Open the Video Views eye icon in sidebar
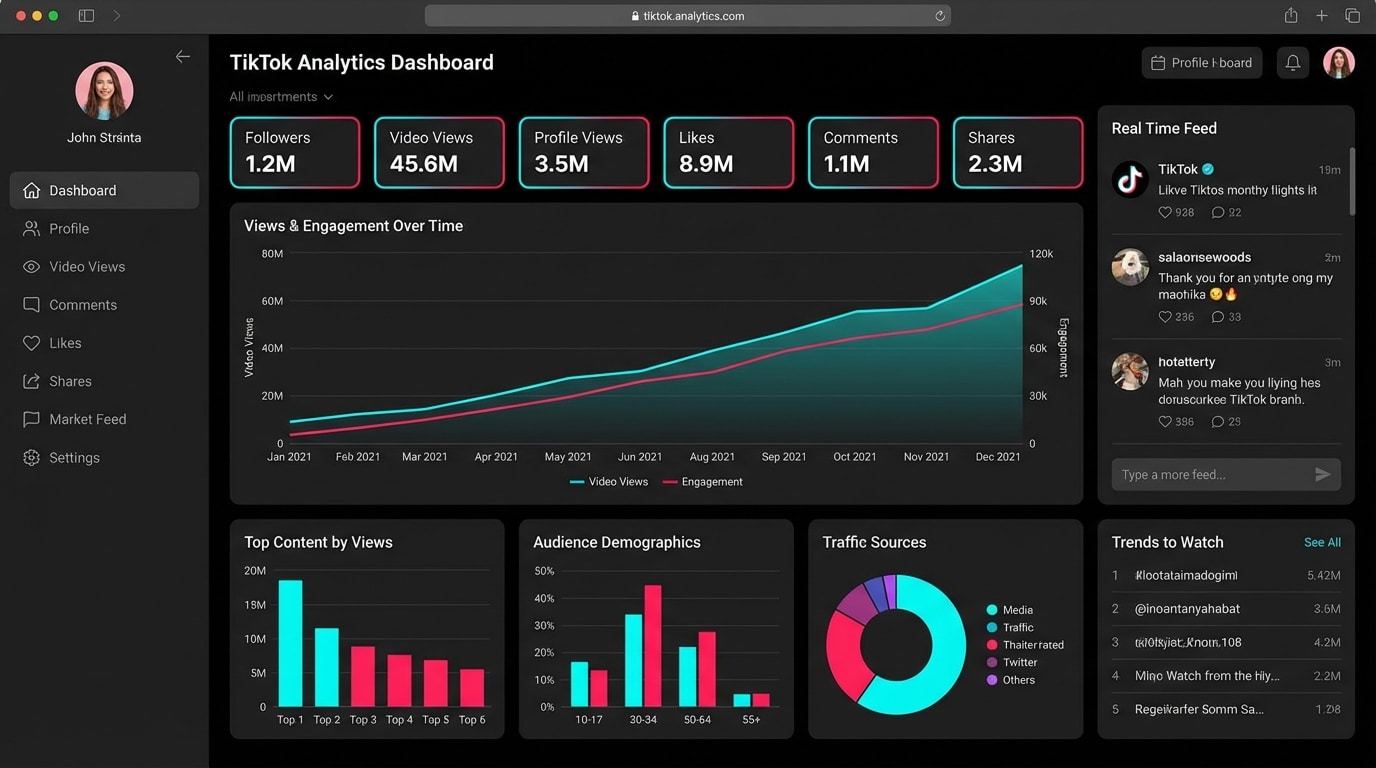The image size is (1376, 768). tap(31, 267)
